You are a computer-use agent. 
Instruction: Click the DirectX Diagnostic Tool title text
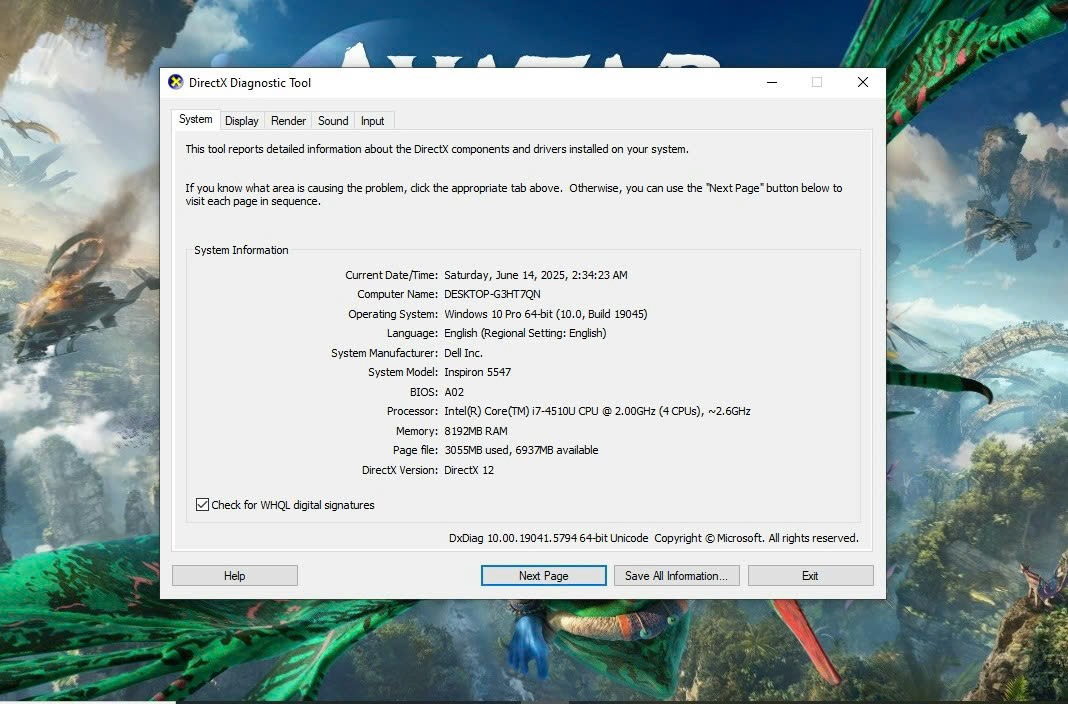tap(250, 83)
